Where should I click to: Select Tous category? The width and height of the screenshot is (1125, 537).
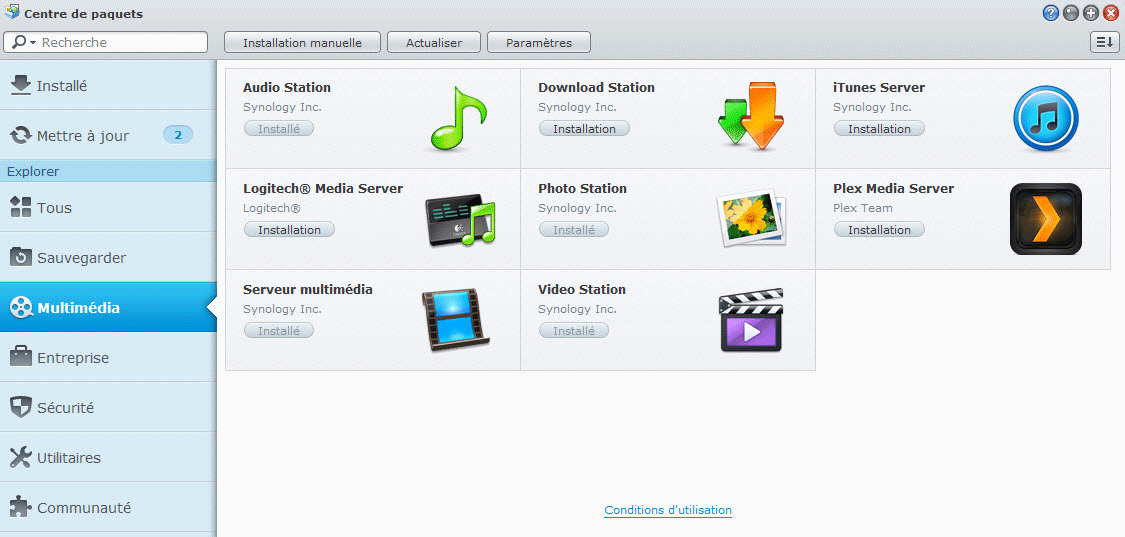108,207
